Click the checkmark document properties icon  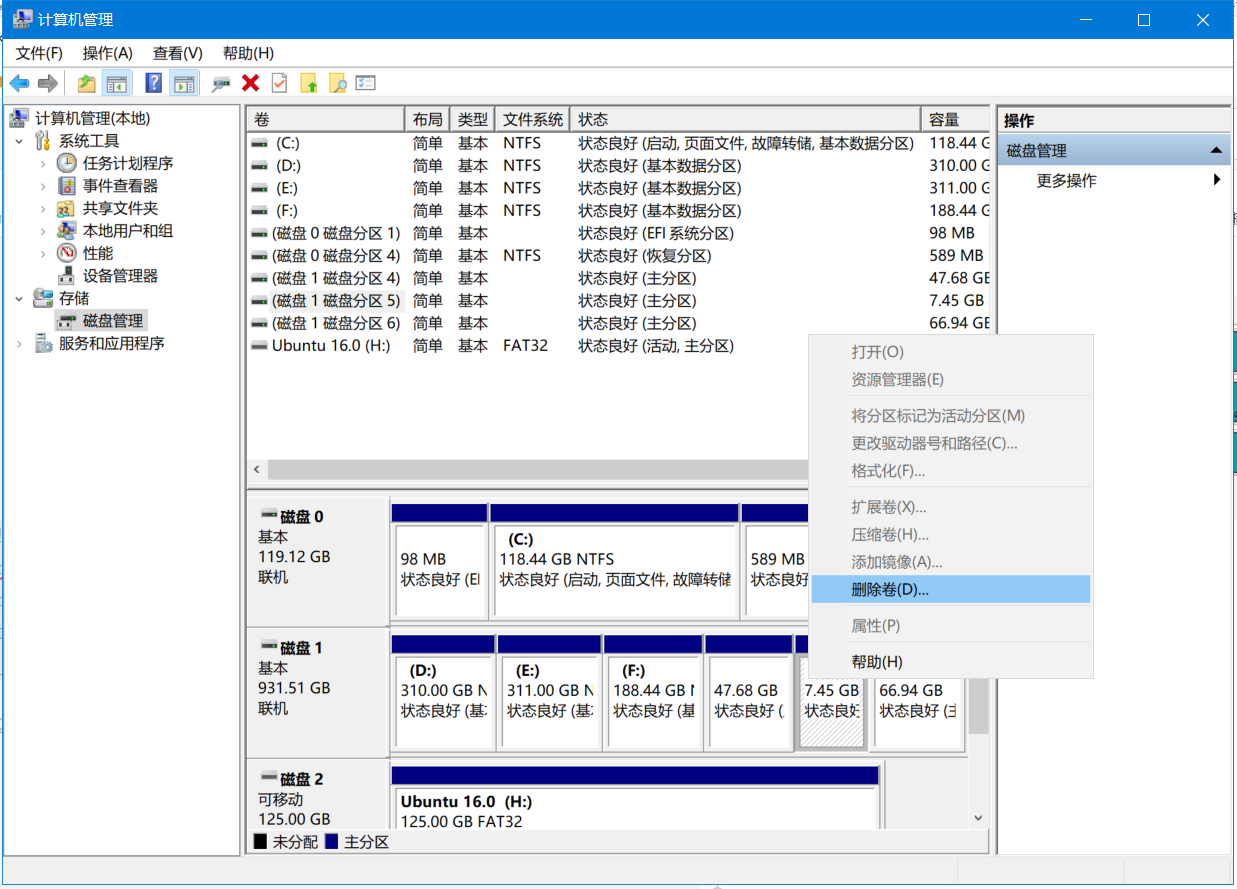[x=280, y=83]
